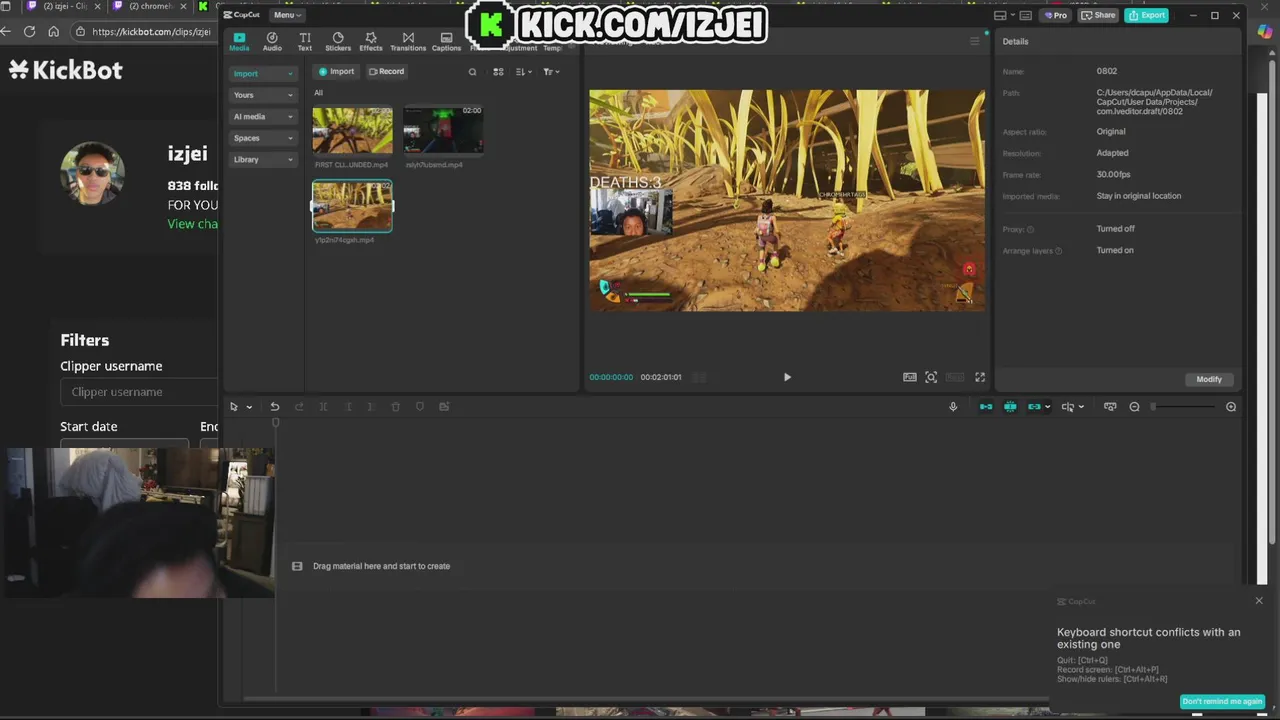Toggle grid view of media
Screen dimensions: 1280x720
[x=498, y=72]
